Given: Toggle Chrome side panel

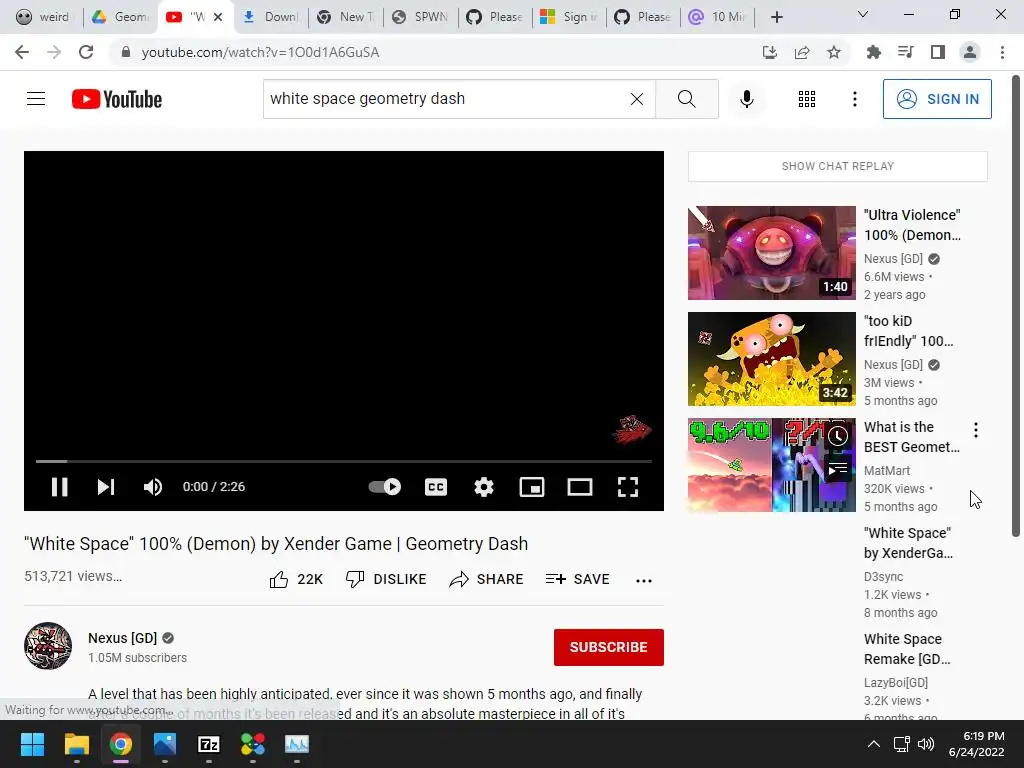Looking at the screenshot, I should [x=938, y=52].
